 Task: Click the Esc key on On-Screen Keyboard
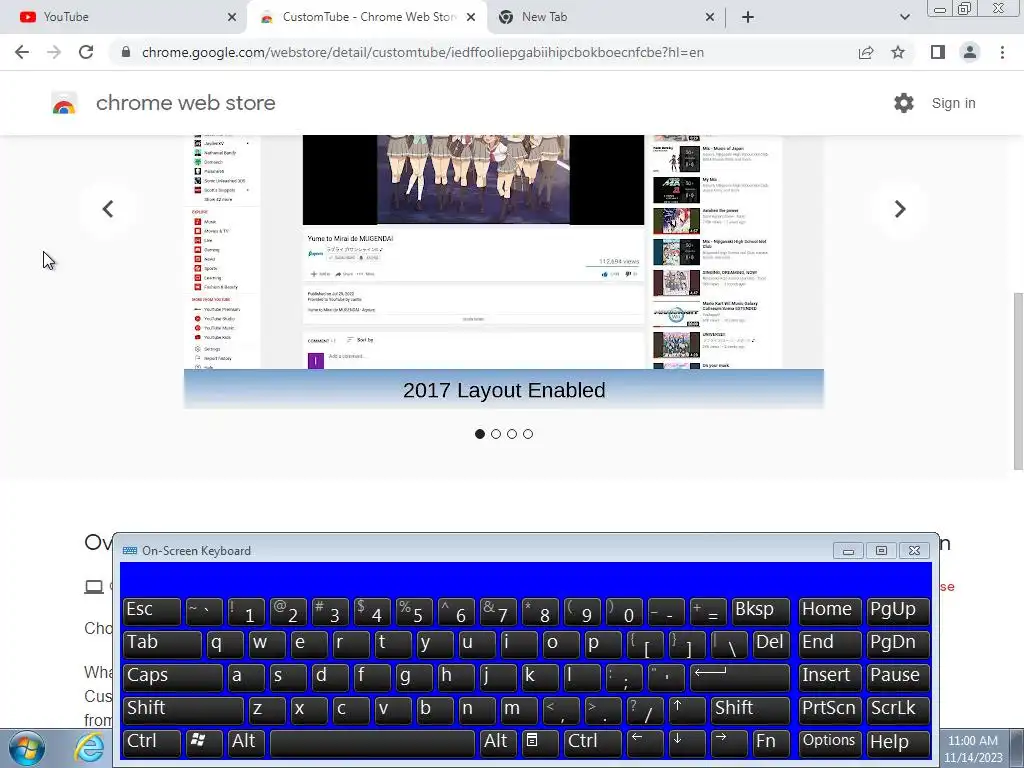[x=152, y=611]
